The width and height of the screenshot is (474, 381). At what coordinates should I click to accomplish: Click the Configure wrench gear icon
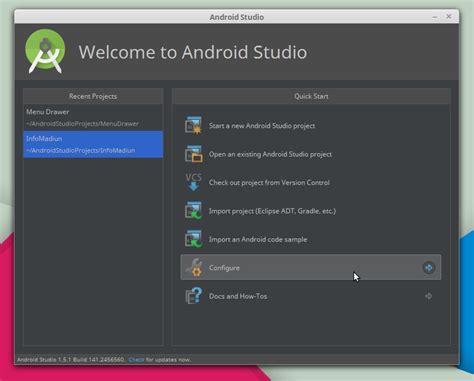pyautogui.click(x=193, y=267)
